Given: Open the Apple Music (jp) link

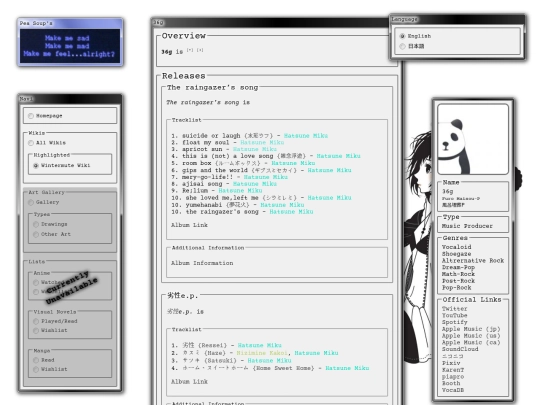Looking at the screenshot, I should [471, 329].
